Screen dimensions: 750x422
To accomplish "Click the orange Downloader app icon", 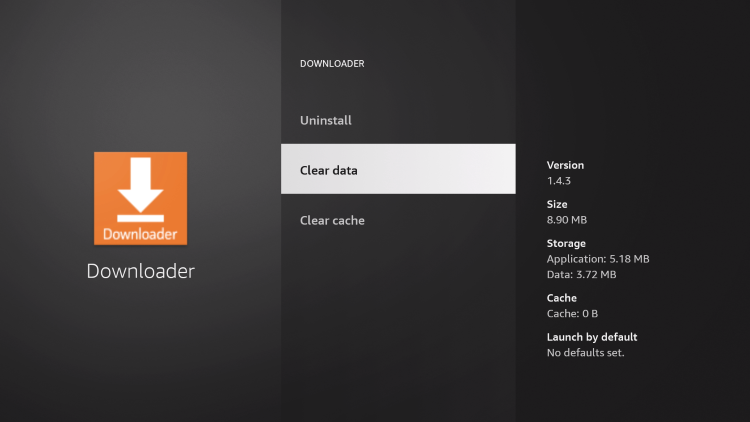I will point(141,199).
